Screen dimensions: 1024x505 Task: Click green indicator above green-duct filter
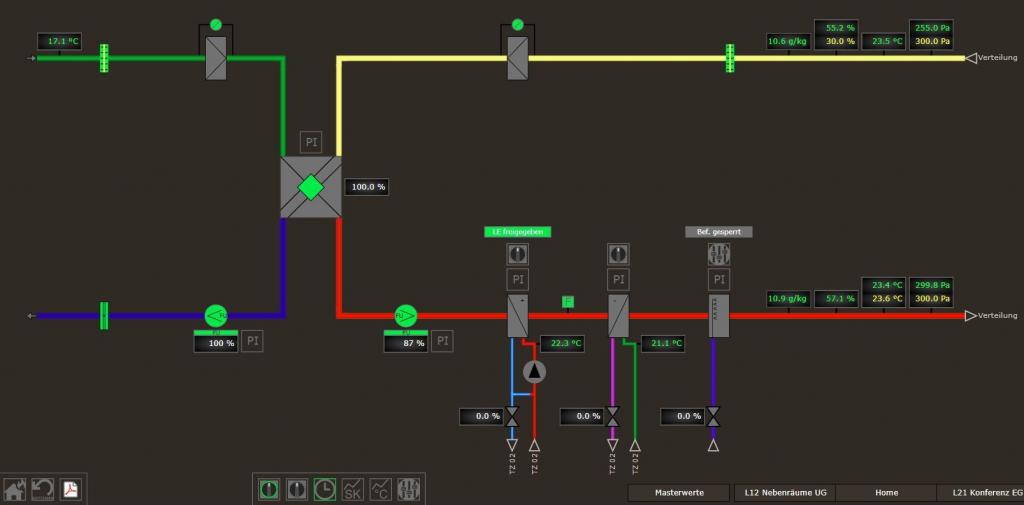[x=216, y=25]
